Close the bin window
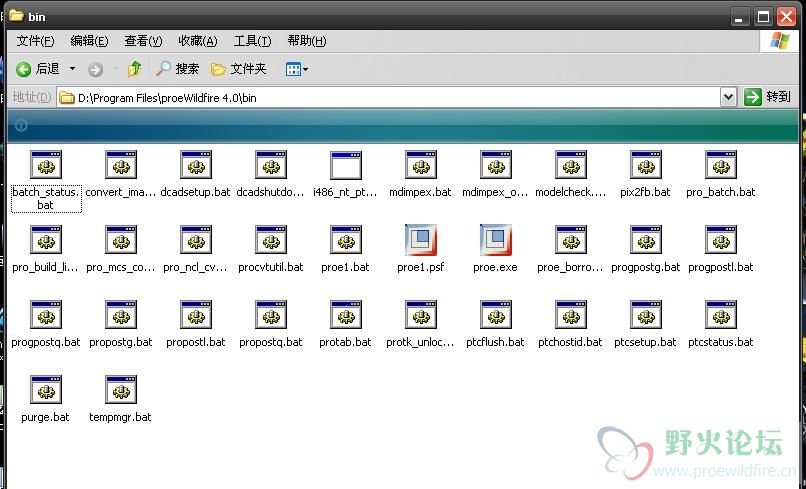806x489 pixels. pyautogui.click(x=787, y=17)
